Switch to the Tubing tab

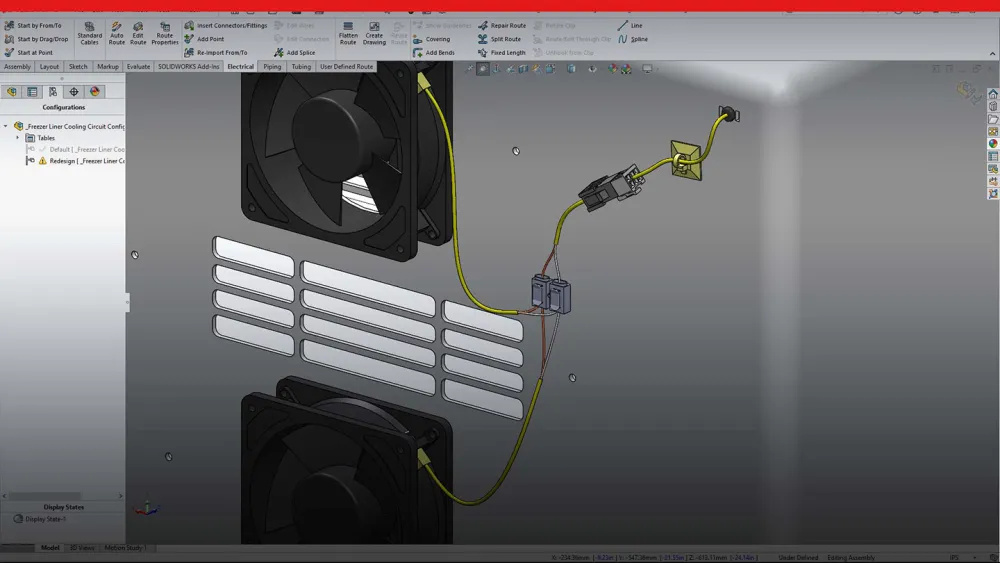(301, 66)
